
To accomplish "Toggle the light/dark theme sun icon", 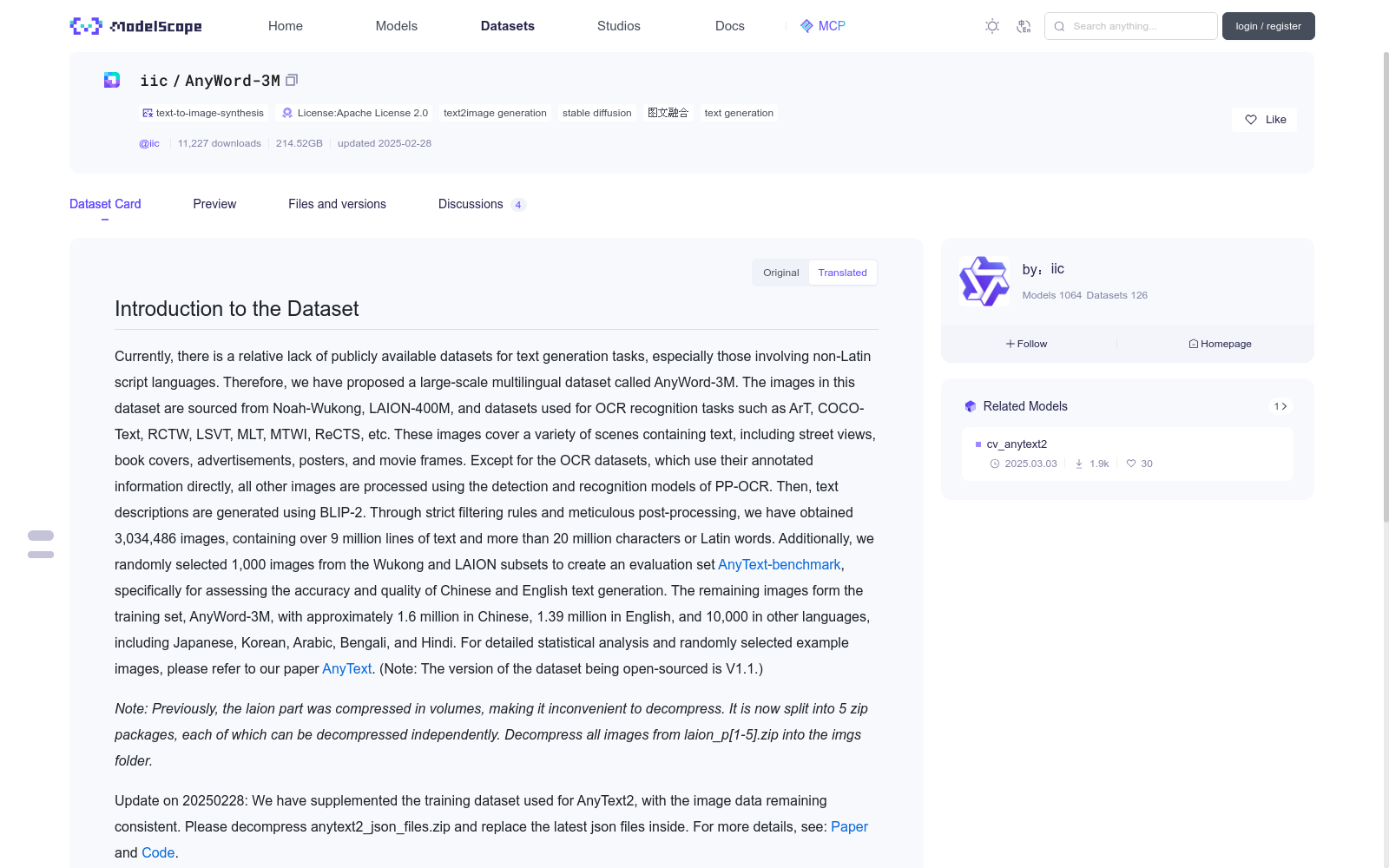I will pyautogui.click(x=992, y=26).
